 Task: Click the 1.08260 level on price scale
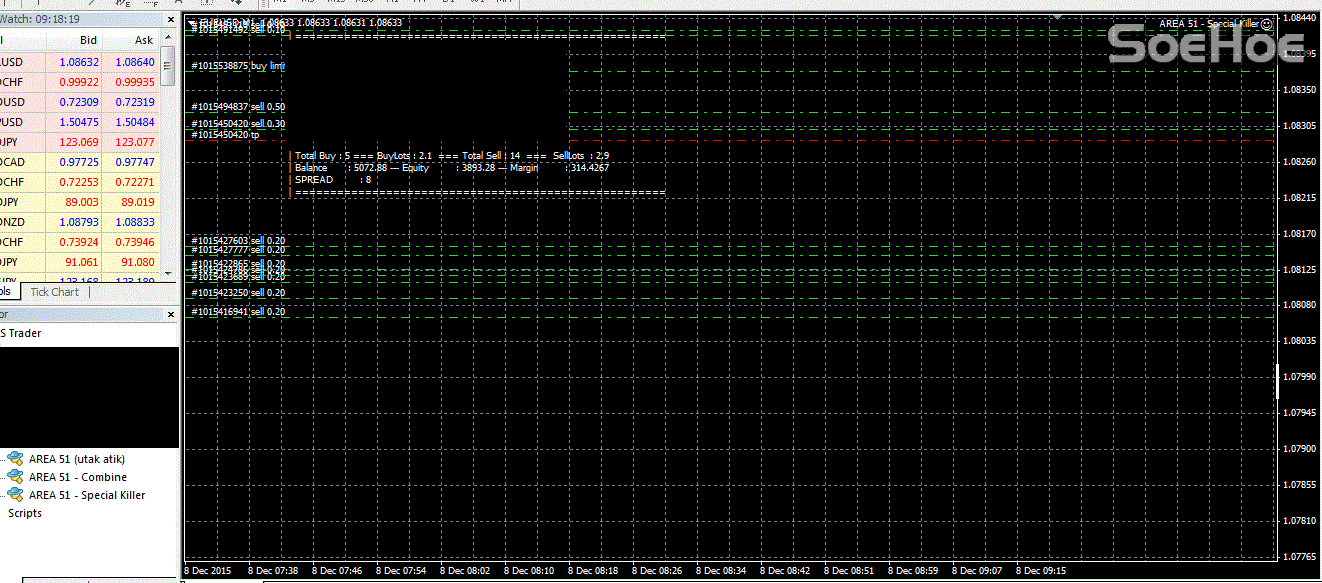coord(1300,162)
